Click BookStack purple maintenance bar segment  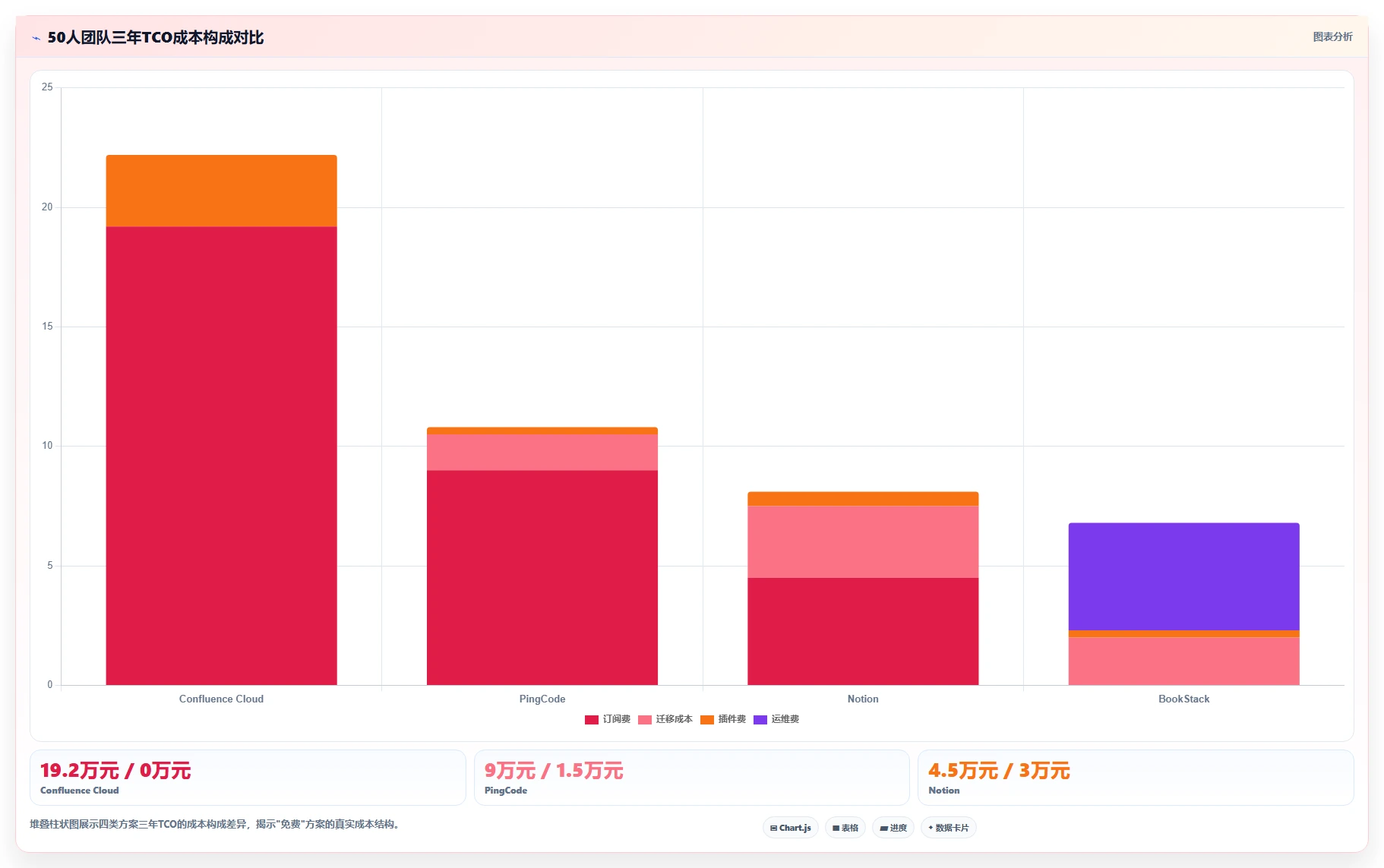[1183, 576]
